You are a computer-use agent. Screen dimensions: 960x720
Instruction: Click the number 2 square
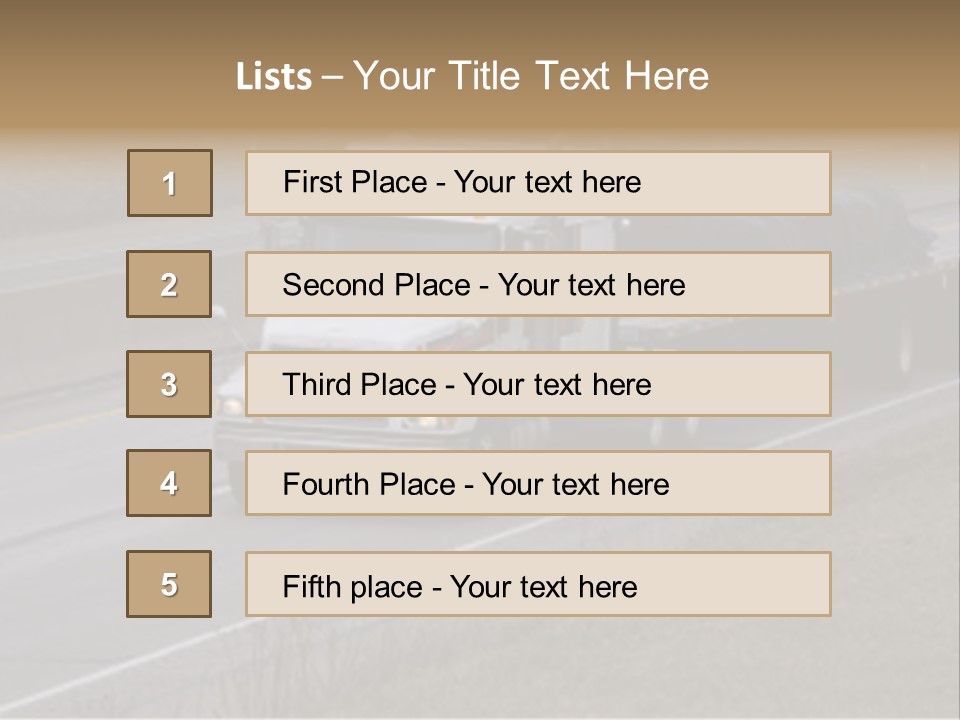169,284
